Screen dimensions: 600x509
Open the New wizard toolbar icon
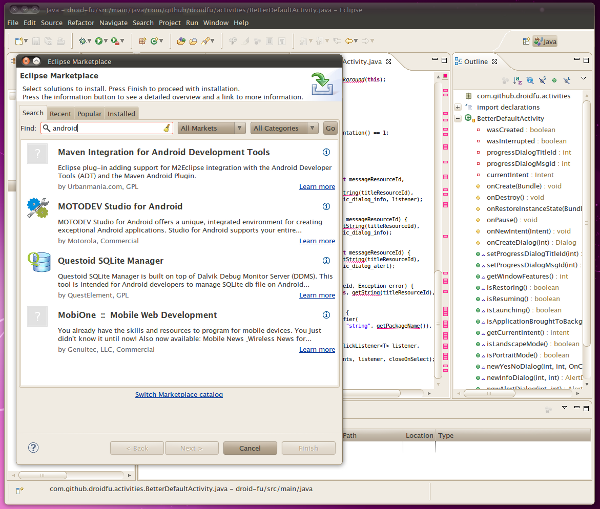pyautogui.click(x=18, y=41)
